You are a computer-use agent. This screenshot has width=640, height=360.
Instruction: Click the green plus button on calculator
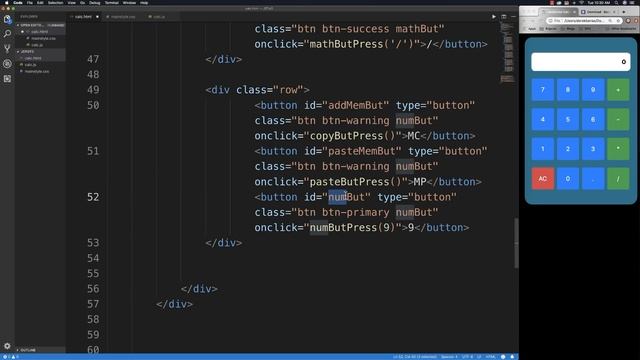click(618, 89)
